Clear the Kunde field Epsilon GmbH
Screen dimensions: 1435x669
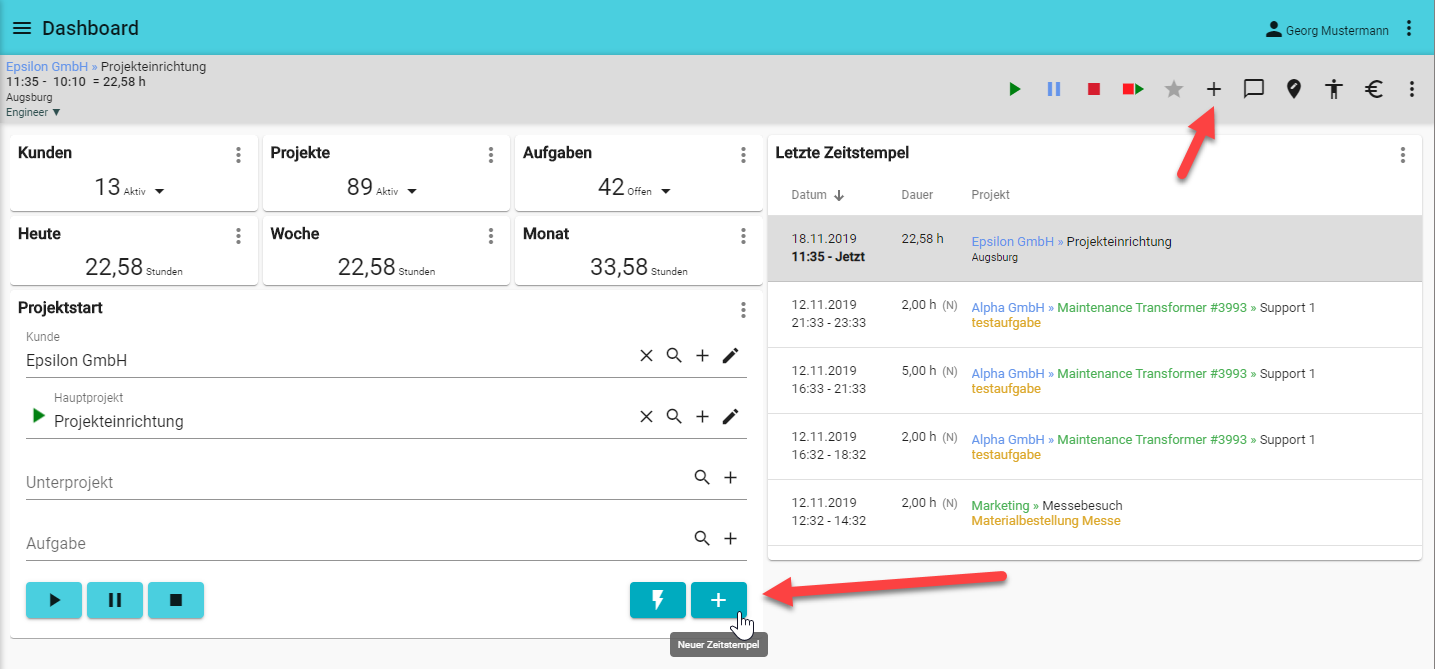[x=646, y=356]
